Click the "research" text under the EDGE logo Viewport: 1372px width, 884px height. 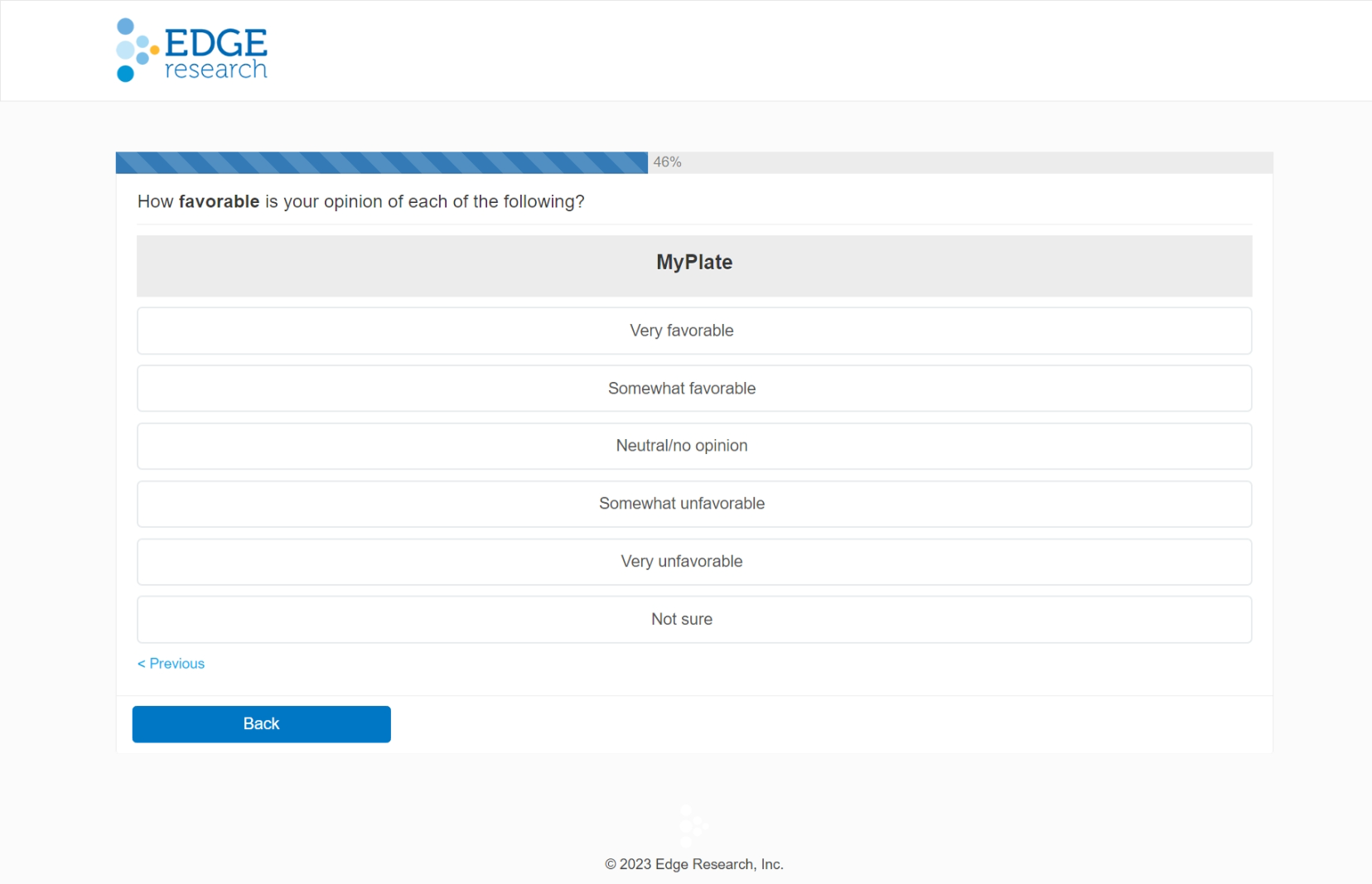tap(215, 70)
